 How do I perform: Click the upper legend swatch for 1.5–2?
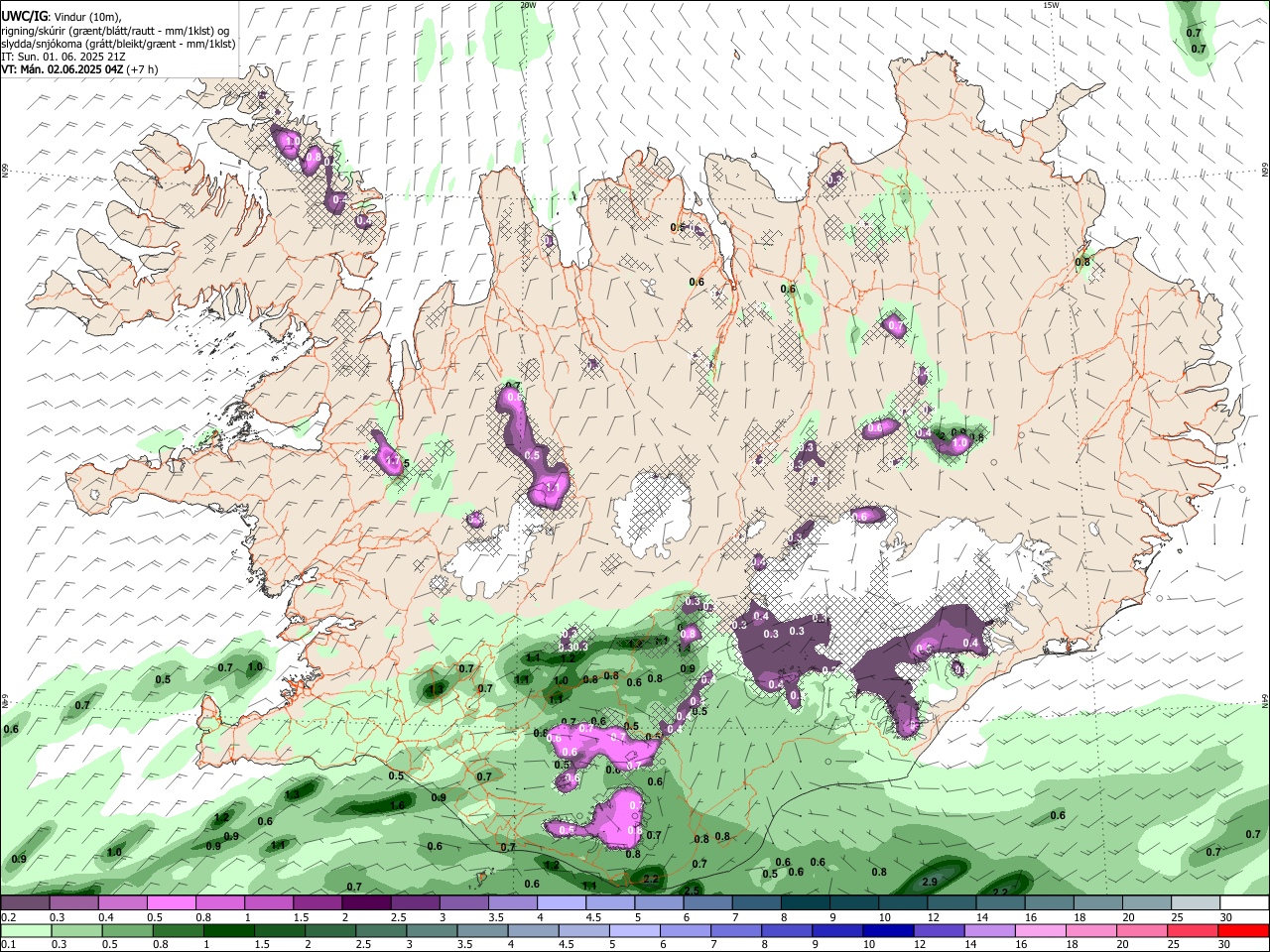(x=317, y=902)
